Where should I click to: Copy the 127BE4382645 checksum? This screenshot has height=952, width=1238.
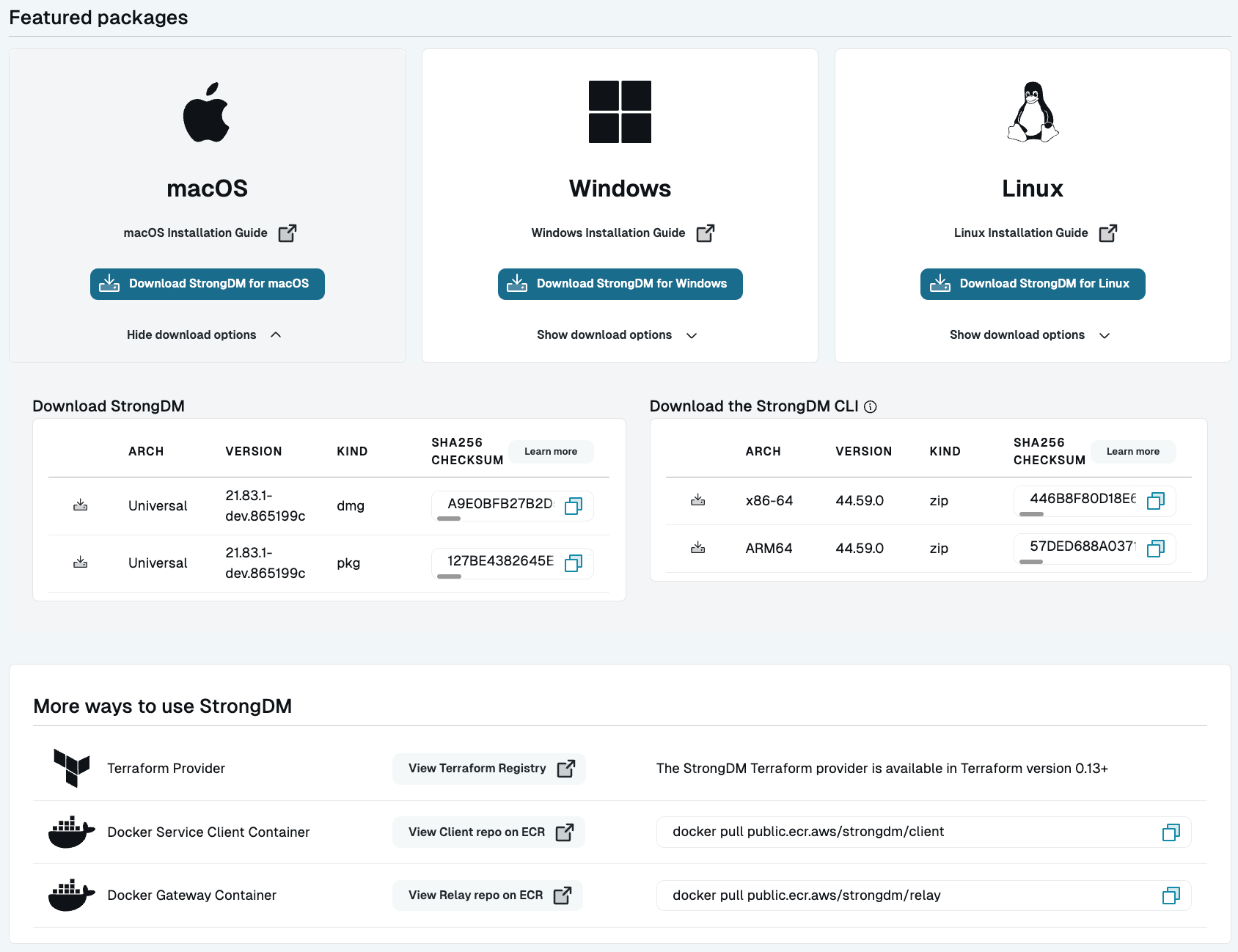point(574,563)
